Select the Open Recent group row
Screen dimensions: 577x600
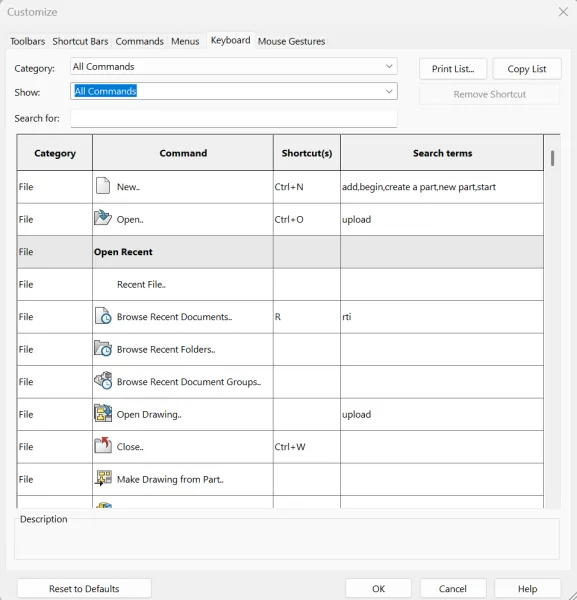click(280, 252)
